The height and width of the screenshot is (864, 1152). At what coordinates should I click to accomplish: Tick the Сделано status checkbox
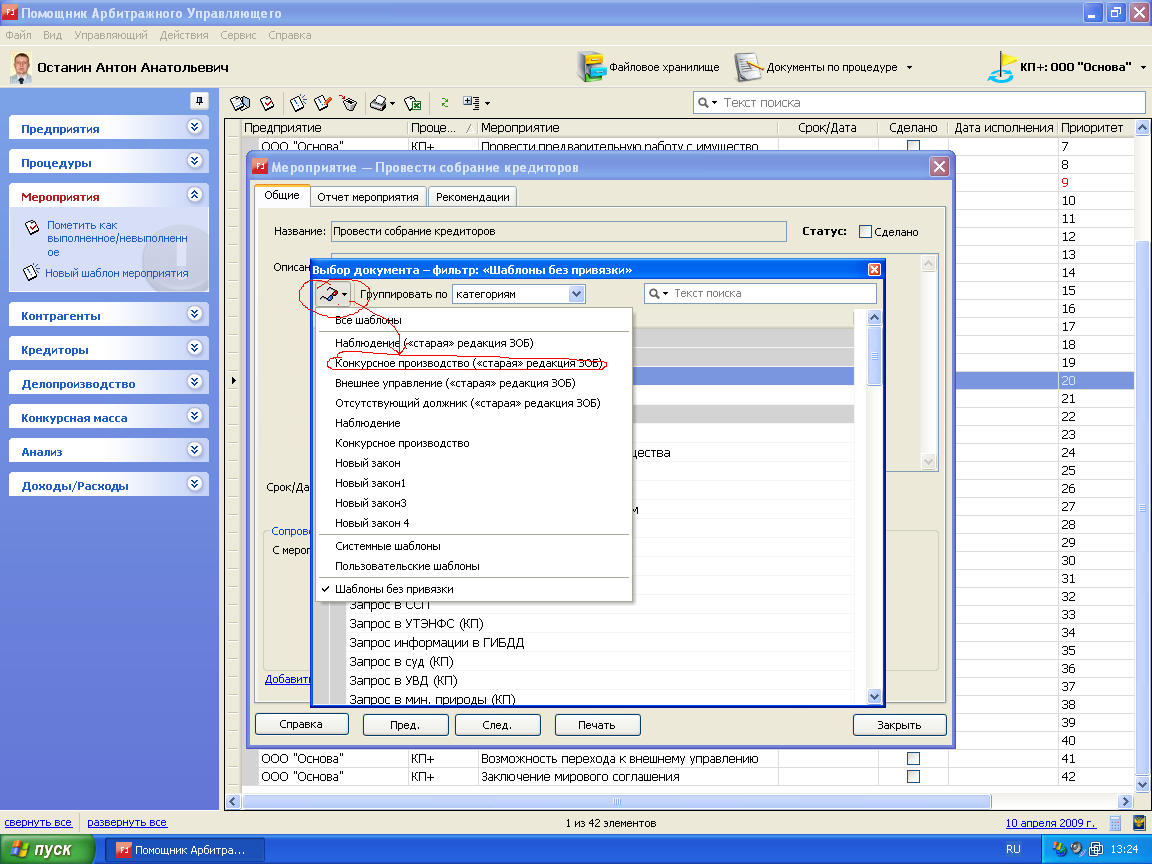[x=865, y=232]
